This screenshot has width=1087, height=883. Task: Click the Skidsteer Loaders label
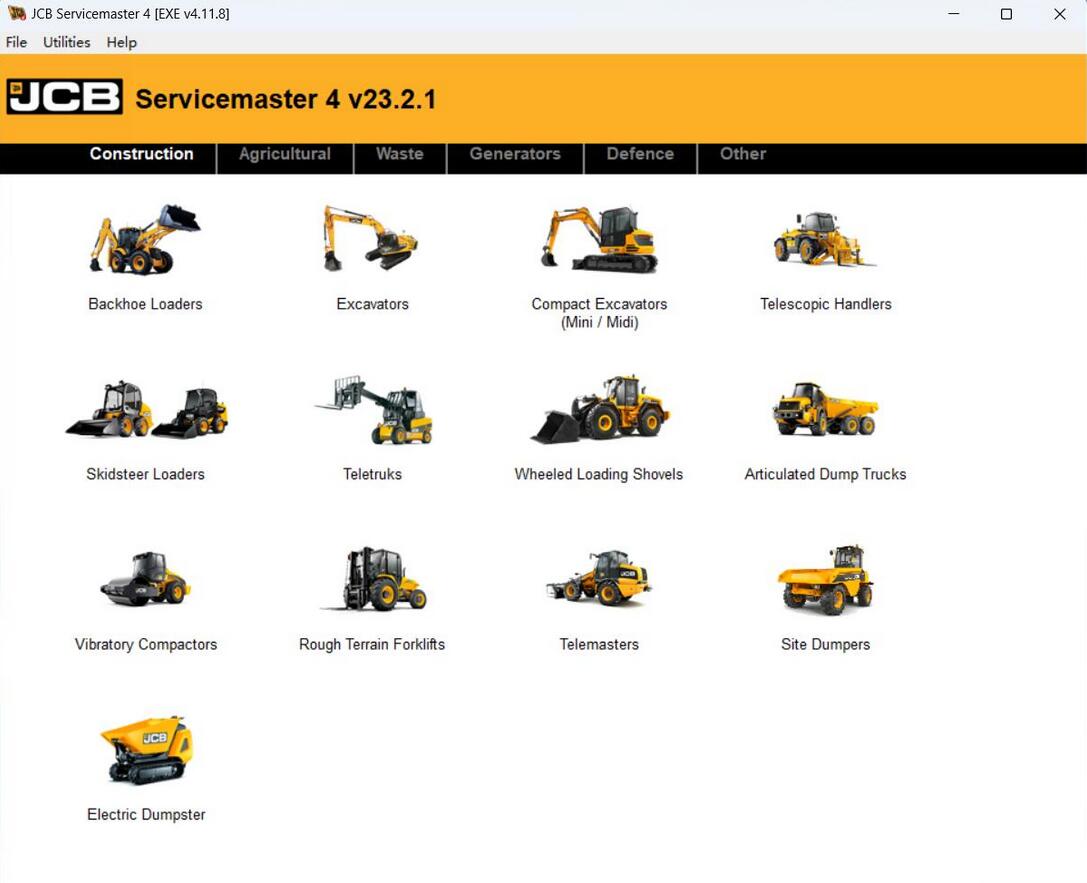pyautogui.click(x=146, y=475)
